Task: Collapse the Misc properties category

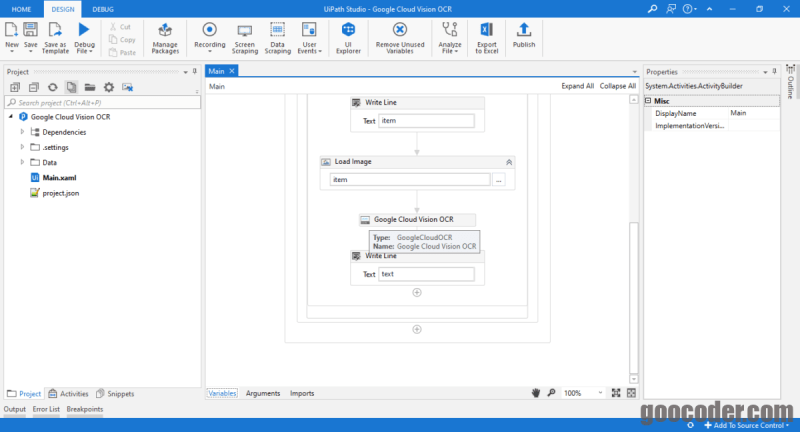Action: [x=648, y=101]
